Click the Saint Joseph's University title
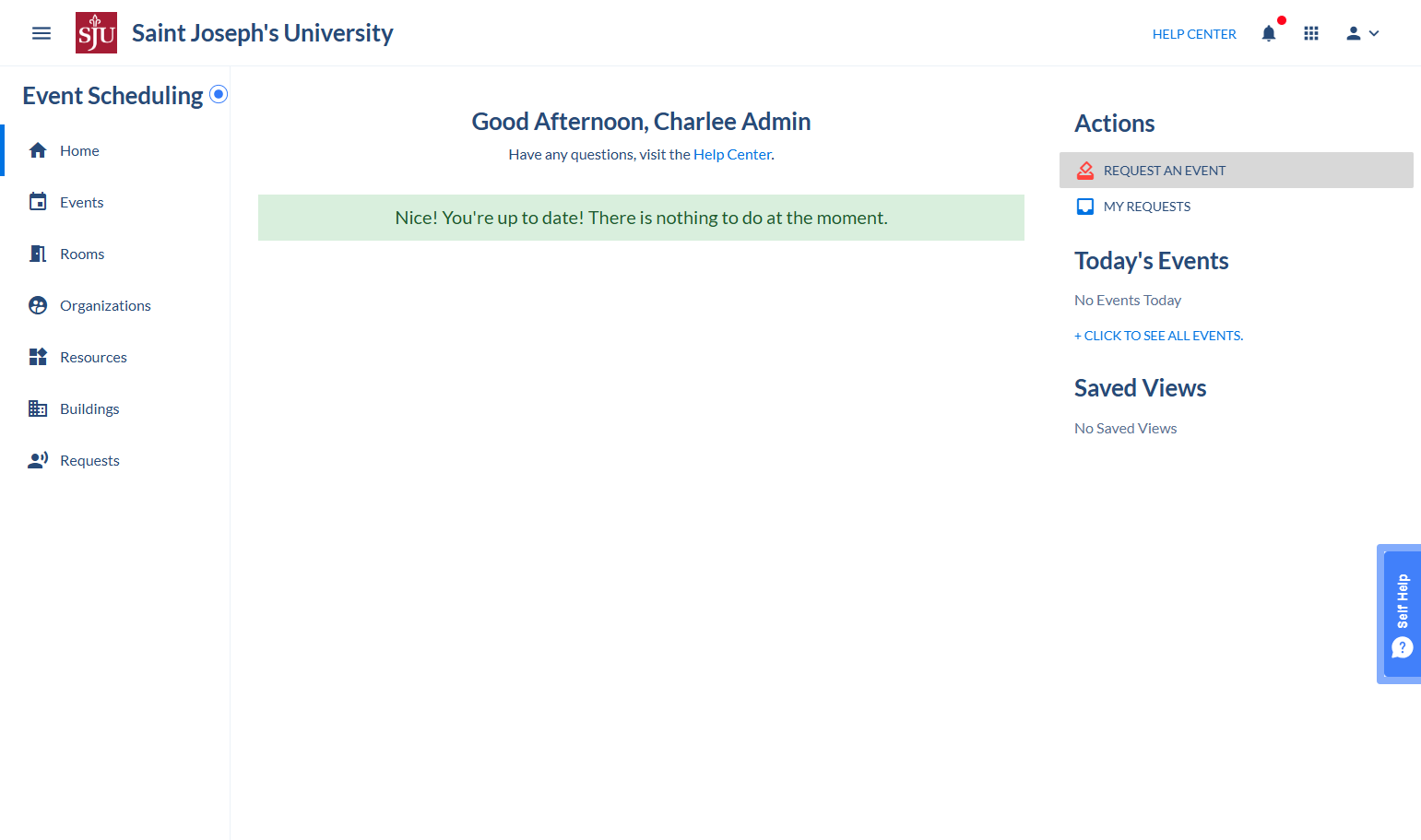 (x=263, y=33)
